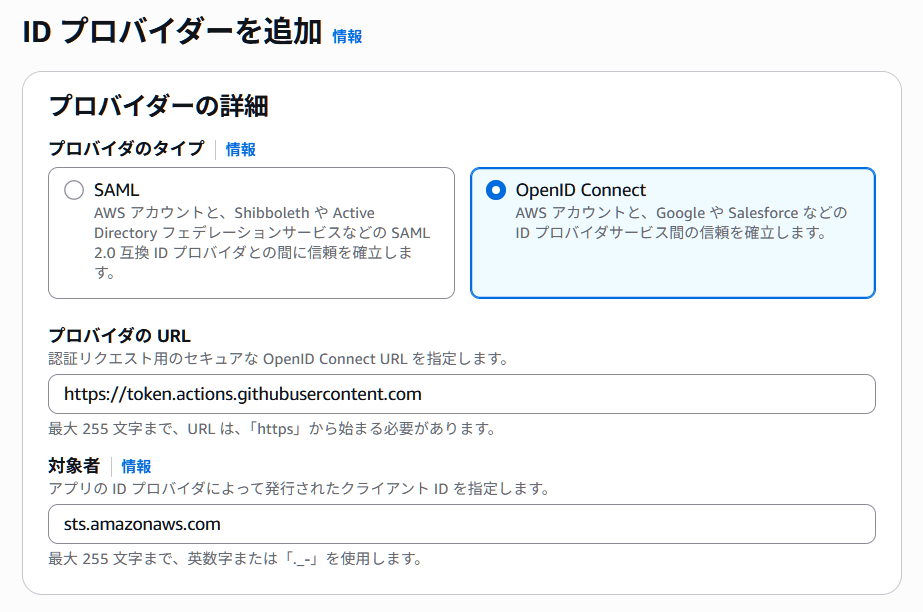Click the プロバイダのタイプ label
The height and width of the screenshot is (612, 923).
[127, 148]
